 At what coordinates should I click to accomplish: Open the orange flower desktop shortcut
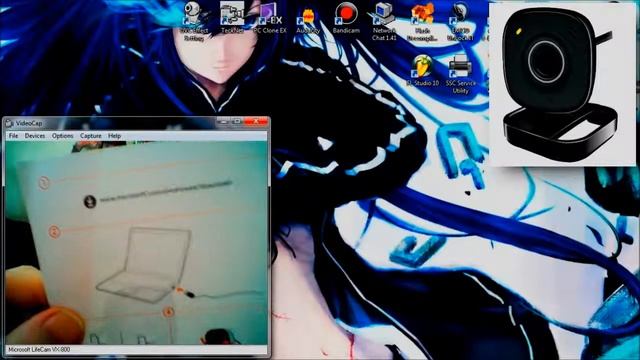(x=422, y=22)
